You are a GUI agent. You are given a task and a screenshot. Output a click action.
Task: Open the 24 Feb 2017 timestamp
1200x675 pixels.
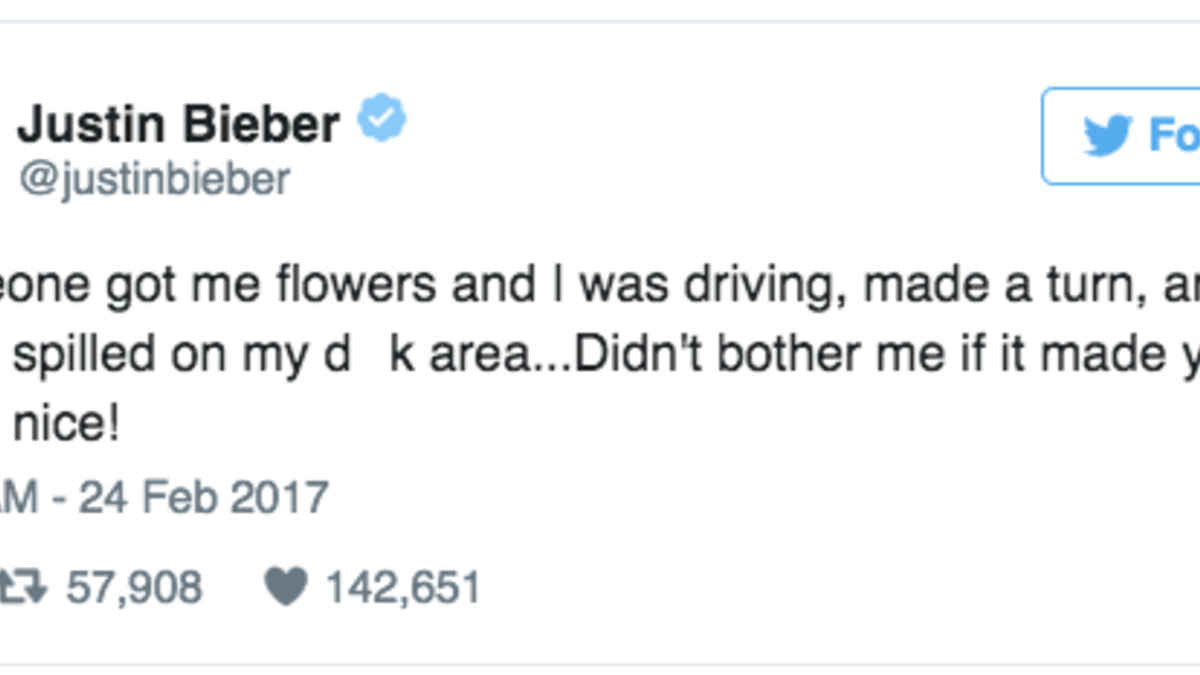pos(204,497)
